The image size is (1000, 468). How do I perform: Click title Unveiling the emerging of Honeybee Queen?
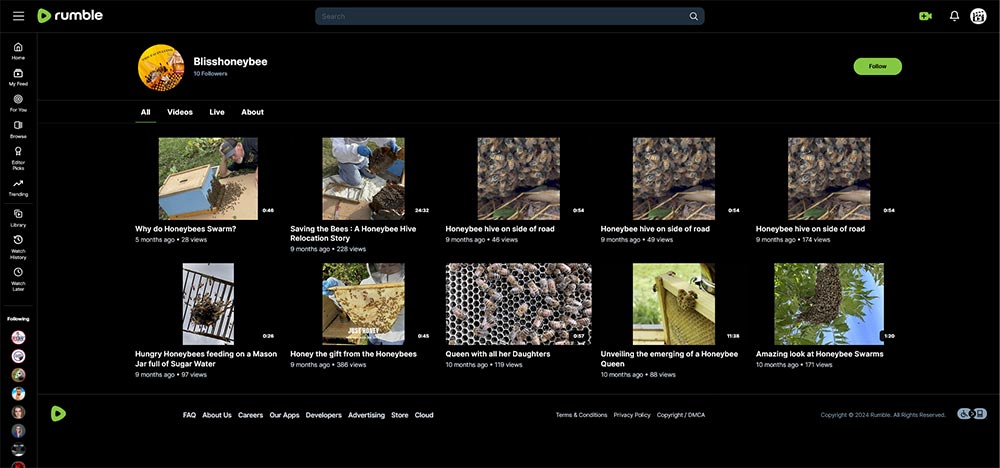pos(669,359)
